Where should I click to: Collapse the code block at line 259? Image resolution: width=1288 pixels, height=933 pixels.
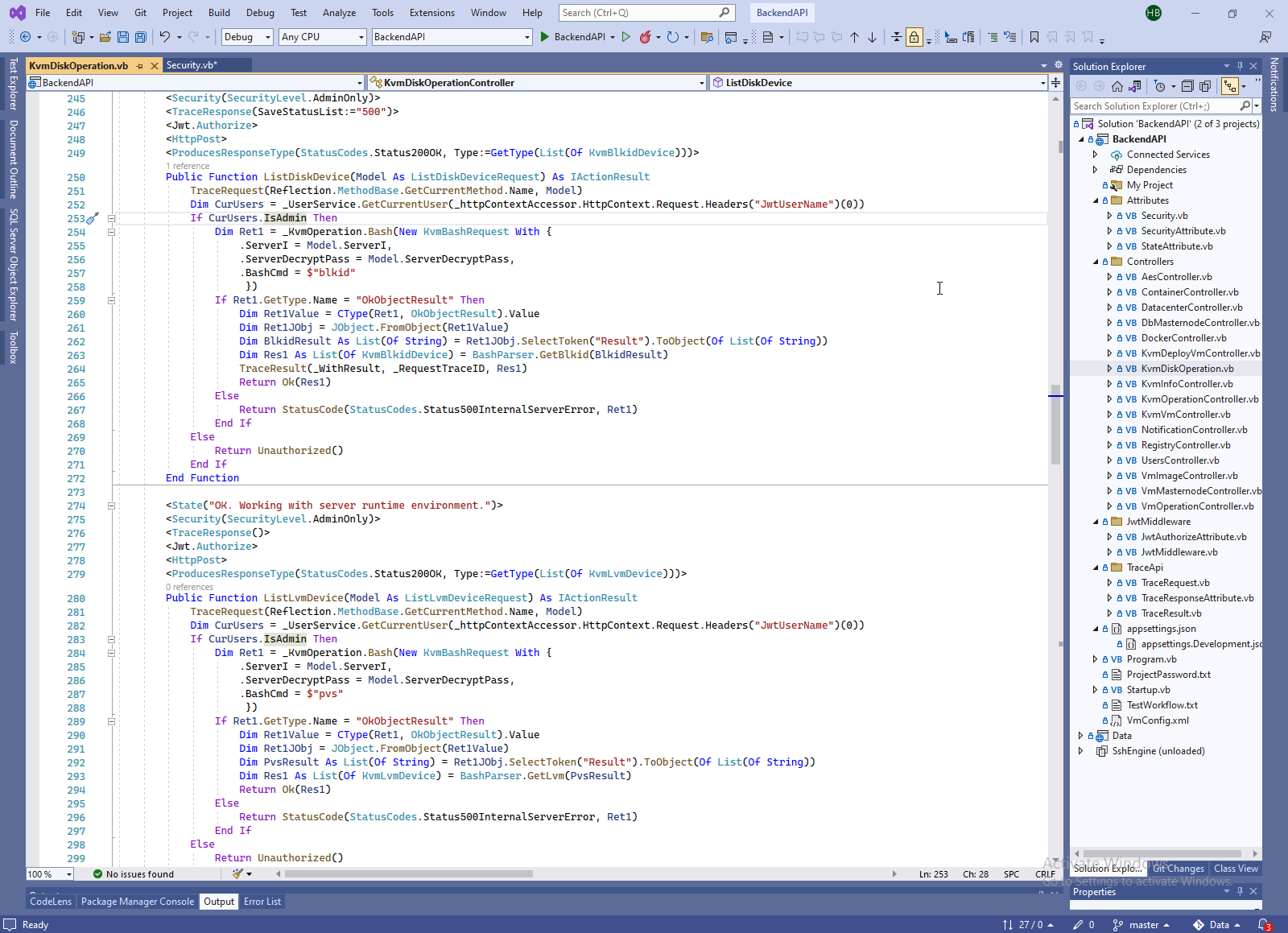click(x=111, y=300)
